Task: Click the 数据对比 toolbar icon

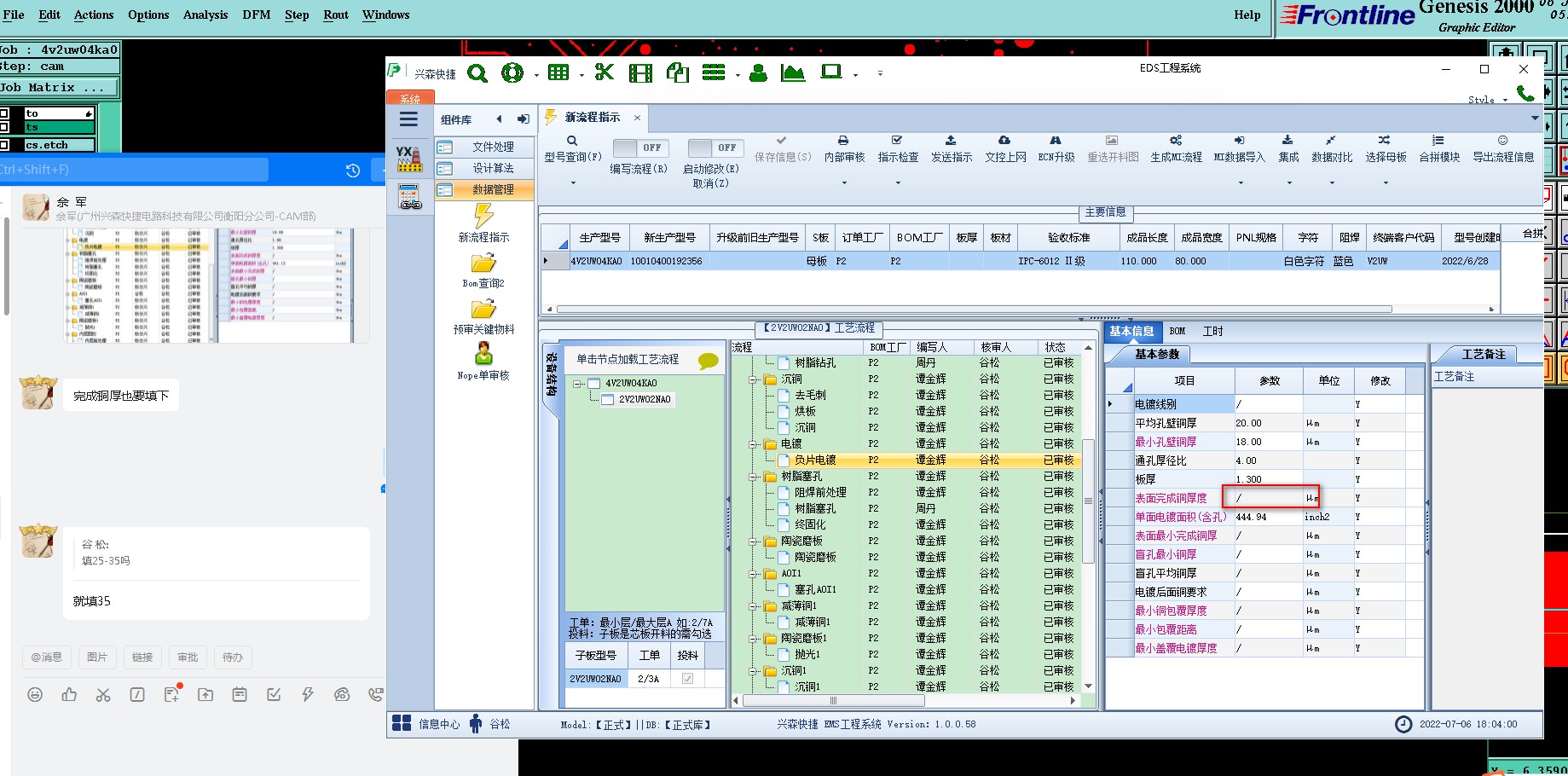Action: point(1331,140)
